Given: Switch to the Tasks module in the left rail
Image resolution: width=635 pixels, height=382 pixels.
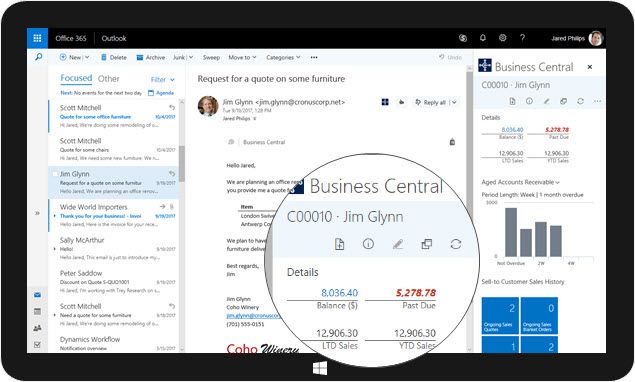Looking at the screenshot, I should 37,345.
